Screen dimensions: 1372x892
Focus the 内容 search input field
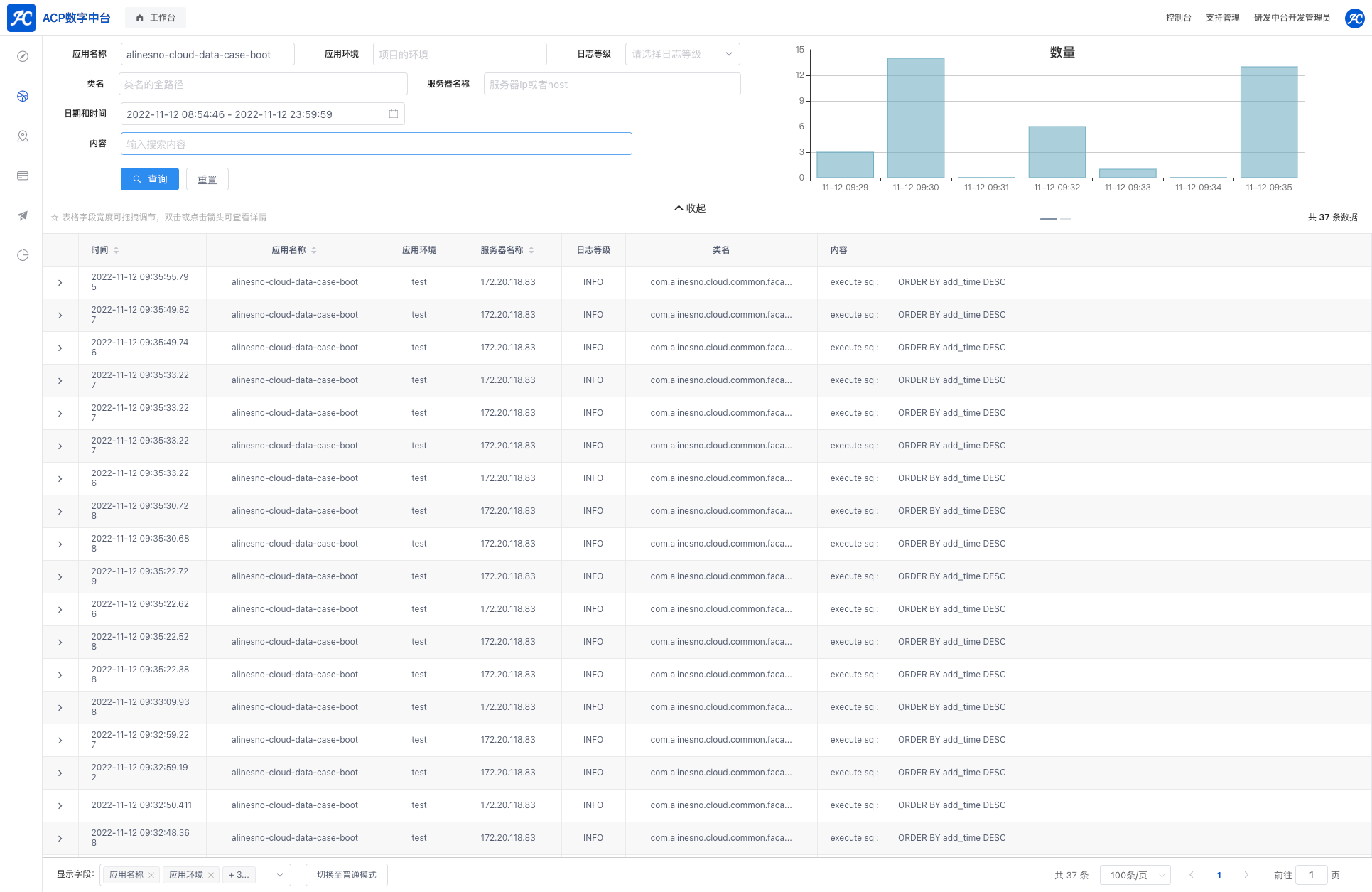pyautogui.click(x=376, y=144)
